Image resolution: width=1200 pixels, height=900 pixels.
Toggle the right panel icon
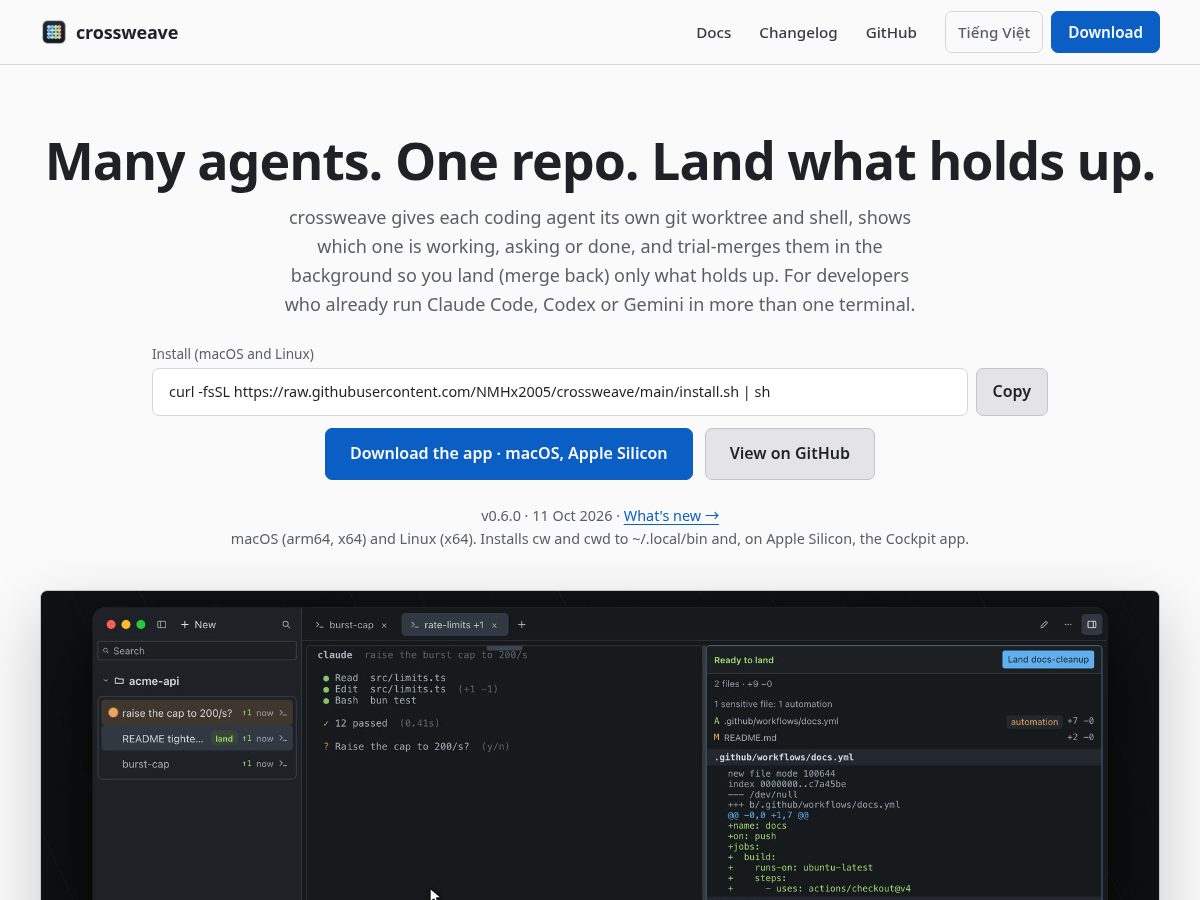point(1092,624)
